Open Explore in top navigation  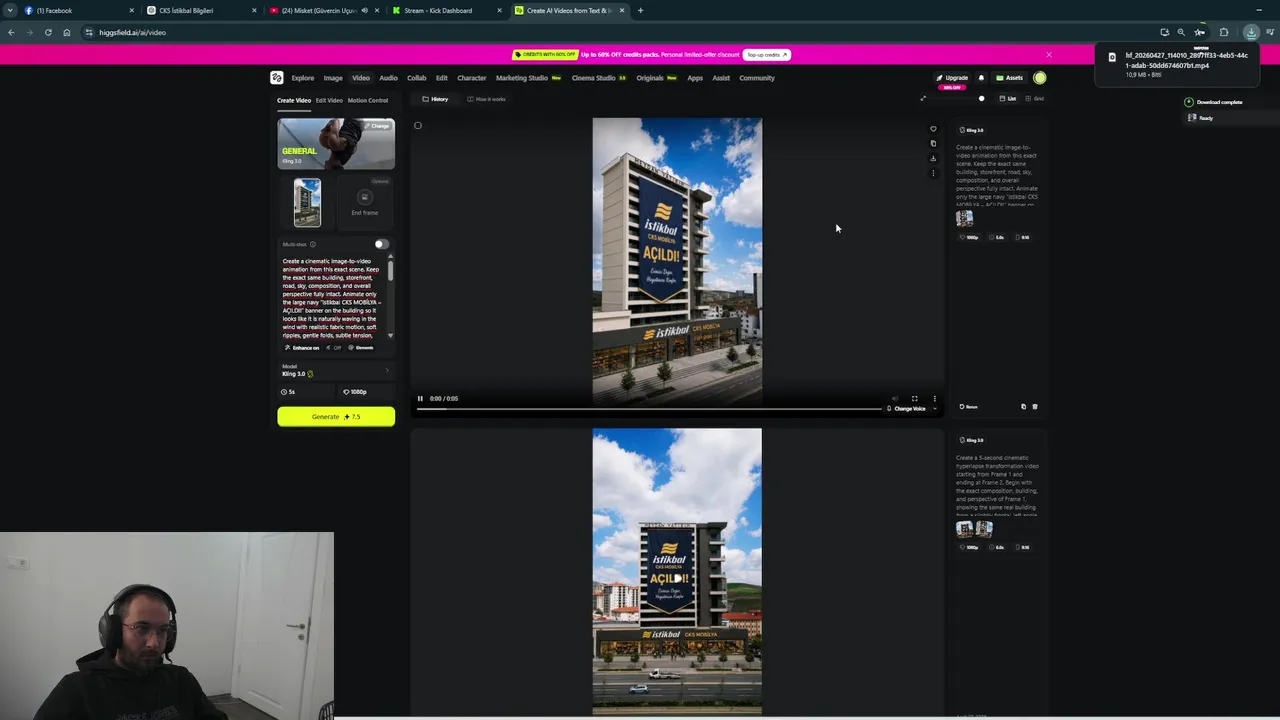(x=303, y=78)
